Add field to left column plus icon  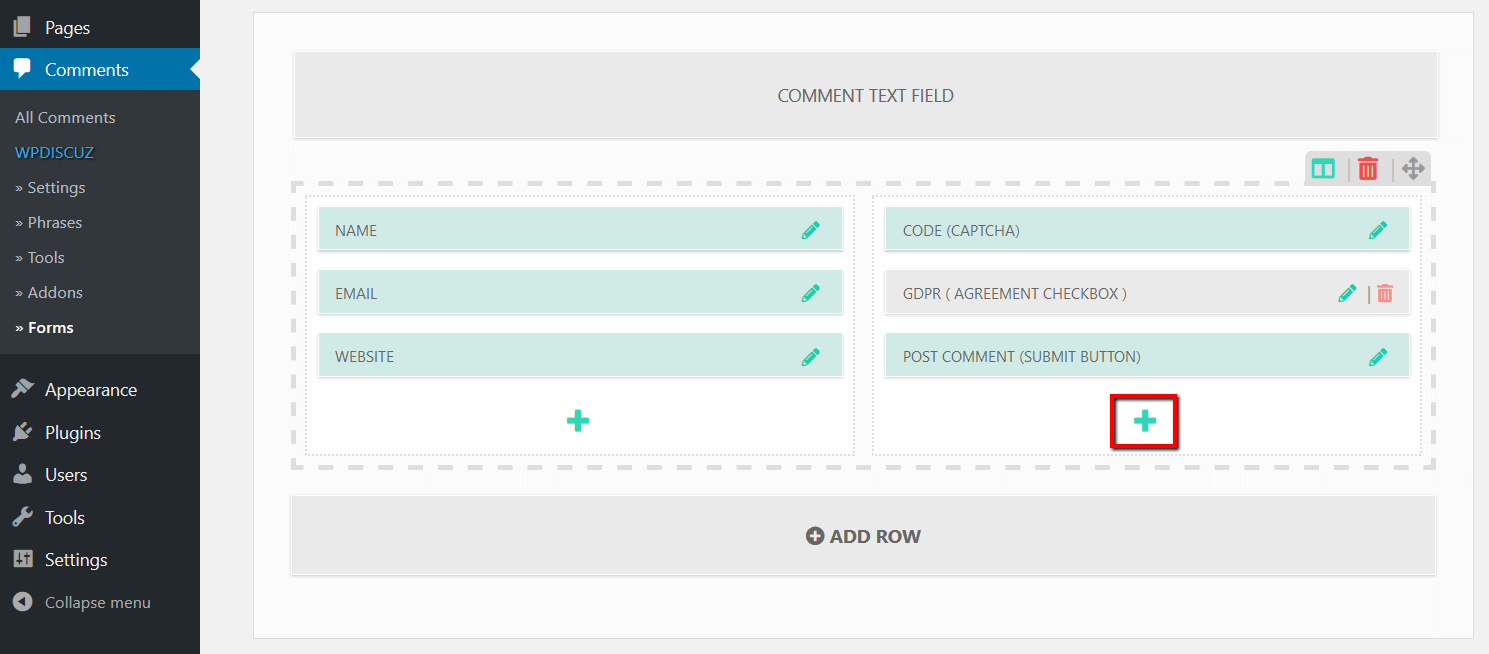click(x=578, y=421)
